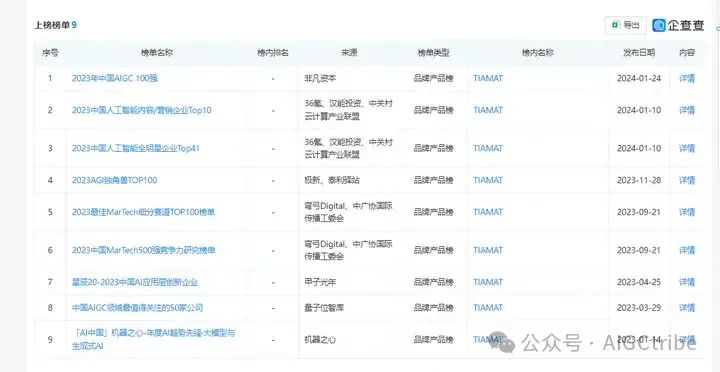Click 品牌产品榜 in the 2023AGI独角兽TOP100 row
This screenshot has width=720, height=372.
pos(433,180)
